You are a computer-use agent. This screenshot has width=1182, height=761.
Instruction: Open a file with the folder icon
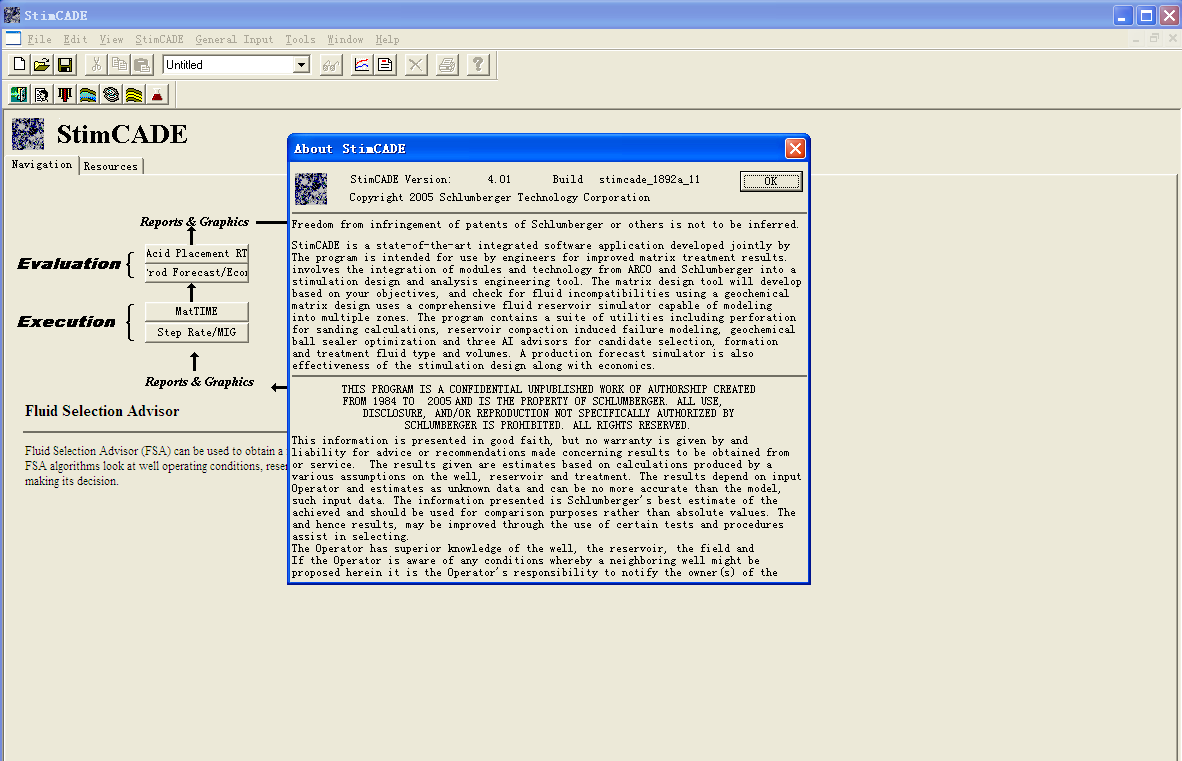[x=42, y=65]
